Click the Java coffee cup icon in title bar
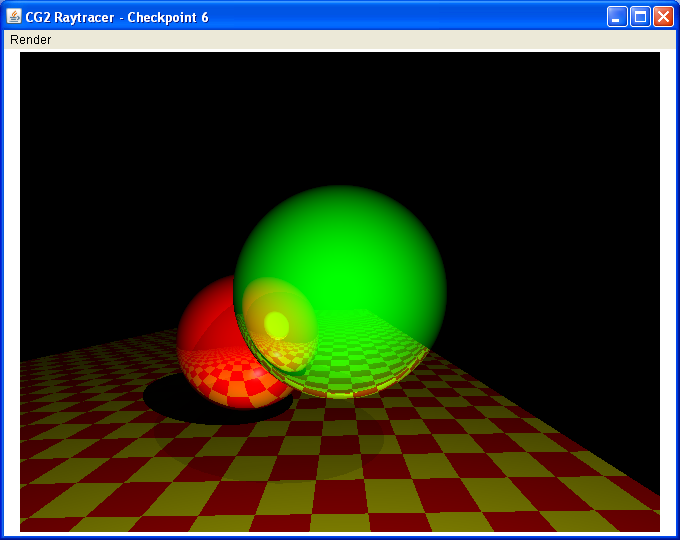Viewport: 680px width, 540px height. click(x=14, y=17)
